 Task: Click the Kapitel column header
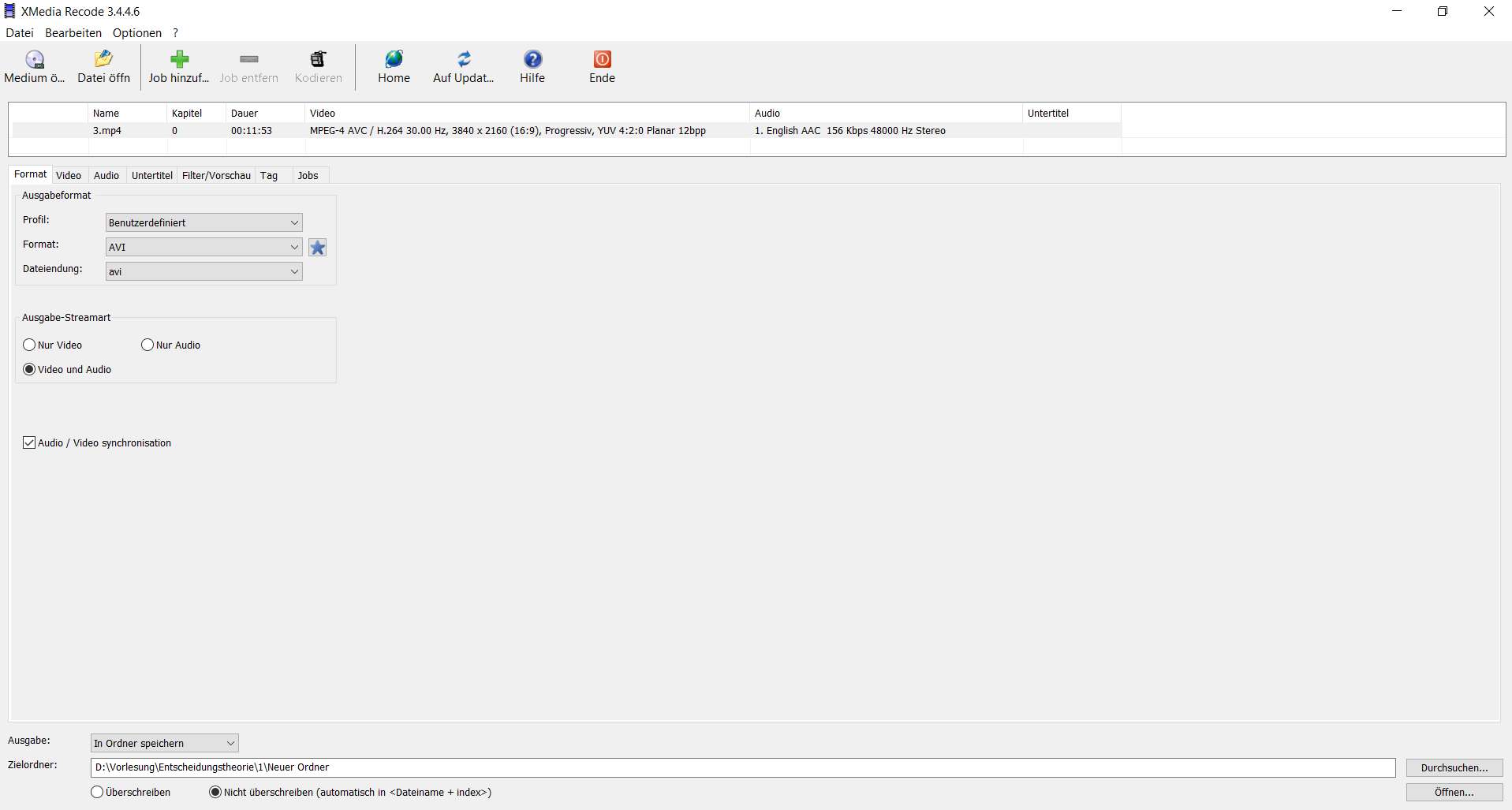coord(196,113)
